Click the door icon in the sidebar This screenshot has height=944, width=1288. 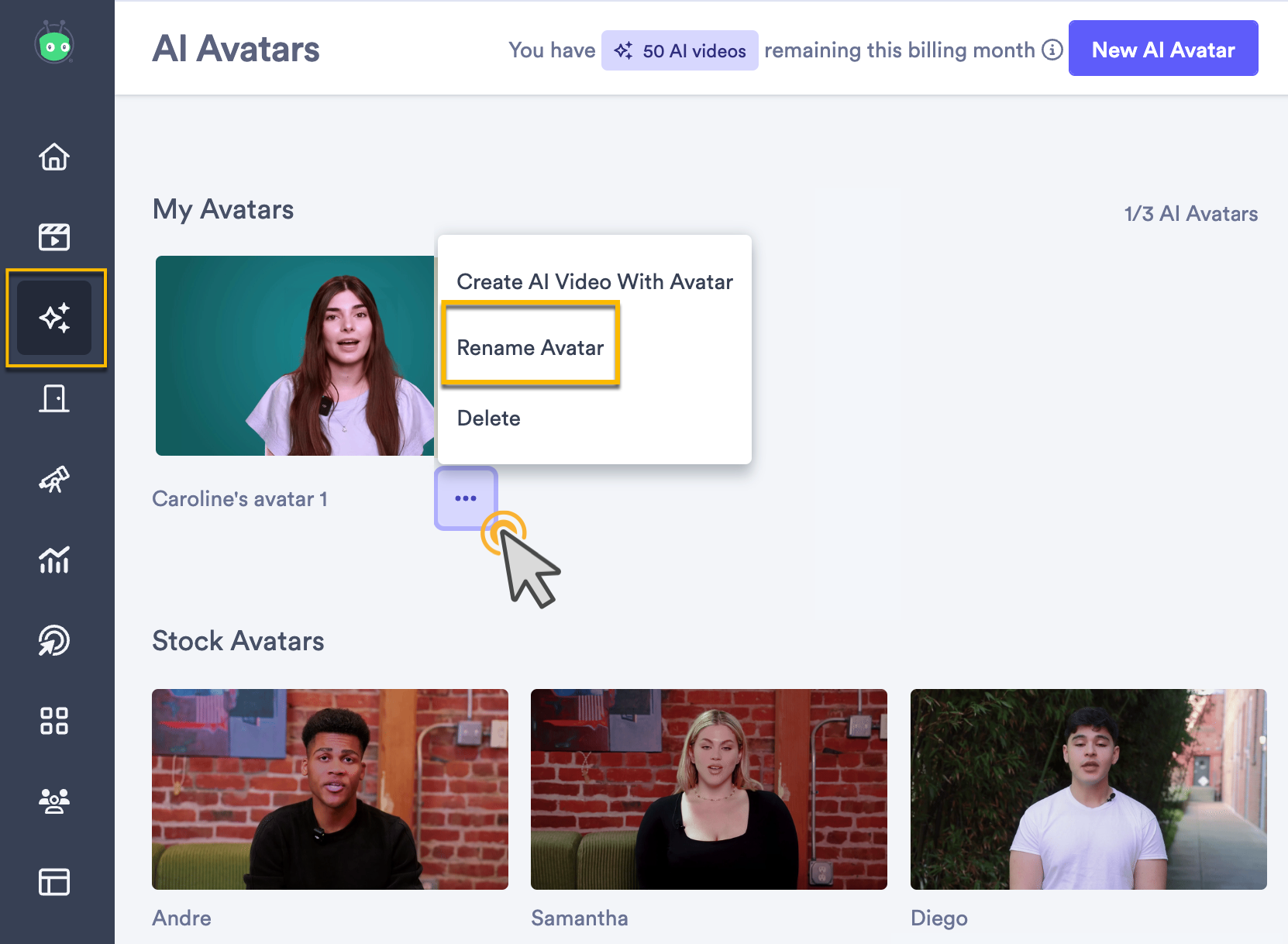point(53,399)
